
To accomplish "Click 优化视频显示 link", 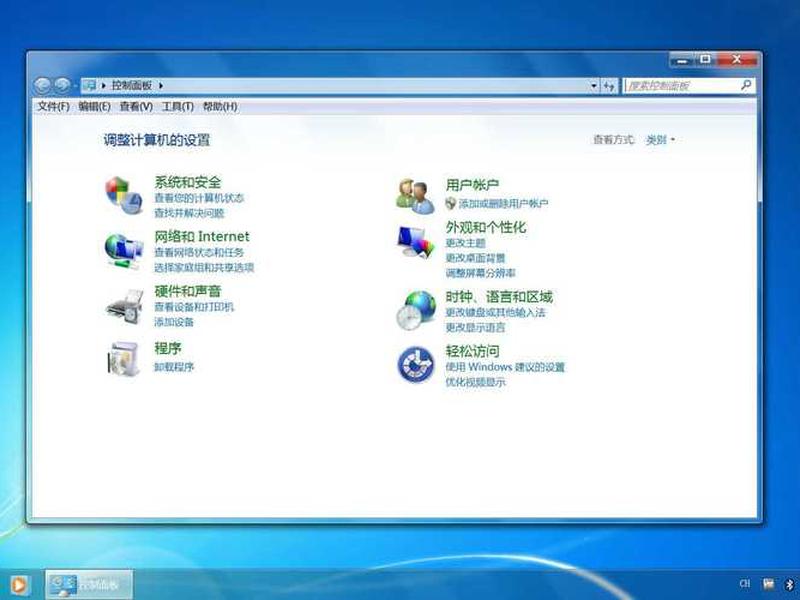I will coord(476,382).
